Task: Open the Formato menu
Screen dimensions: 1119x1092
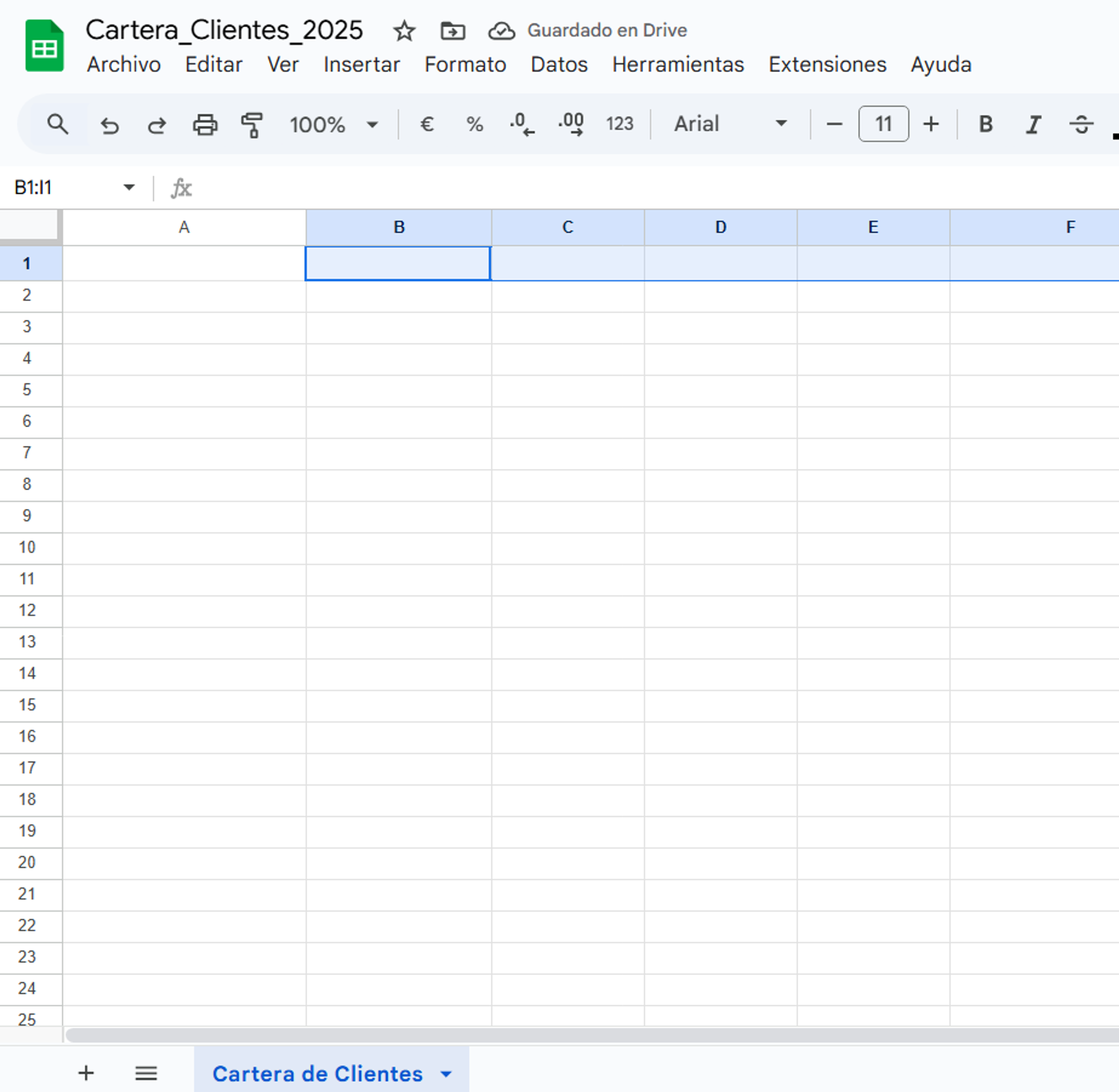Action: (465, 64)
